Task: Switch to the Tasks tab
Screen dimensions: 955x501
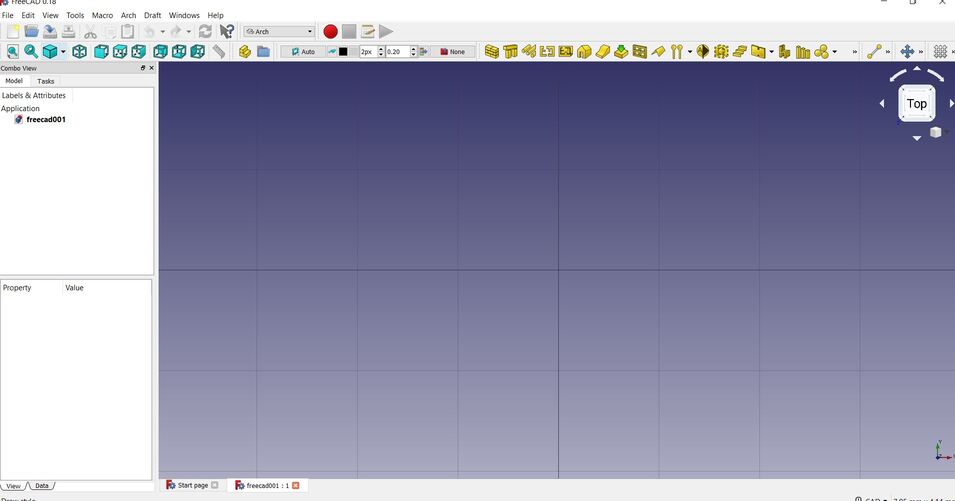Action: [46, 81]
